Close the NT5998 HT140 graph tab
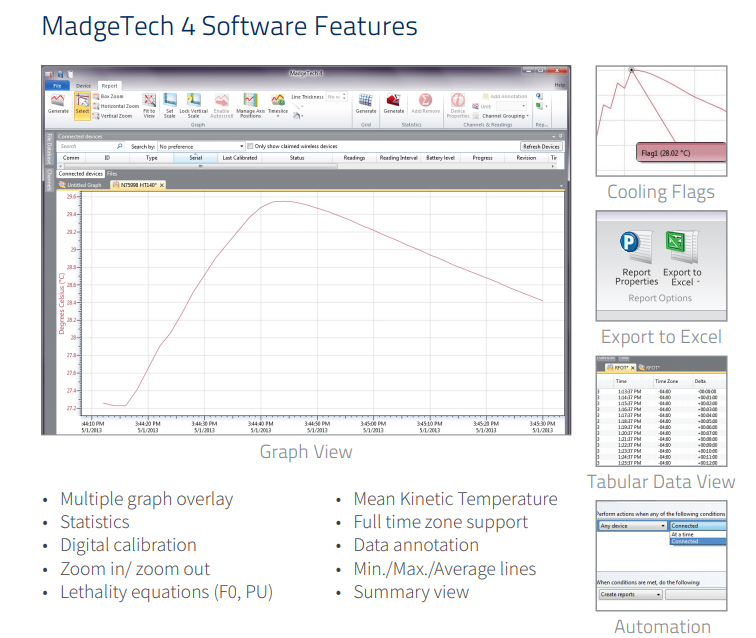This screenshot has height=638, width=756. (x=162, y=185)
